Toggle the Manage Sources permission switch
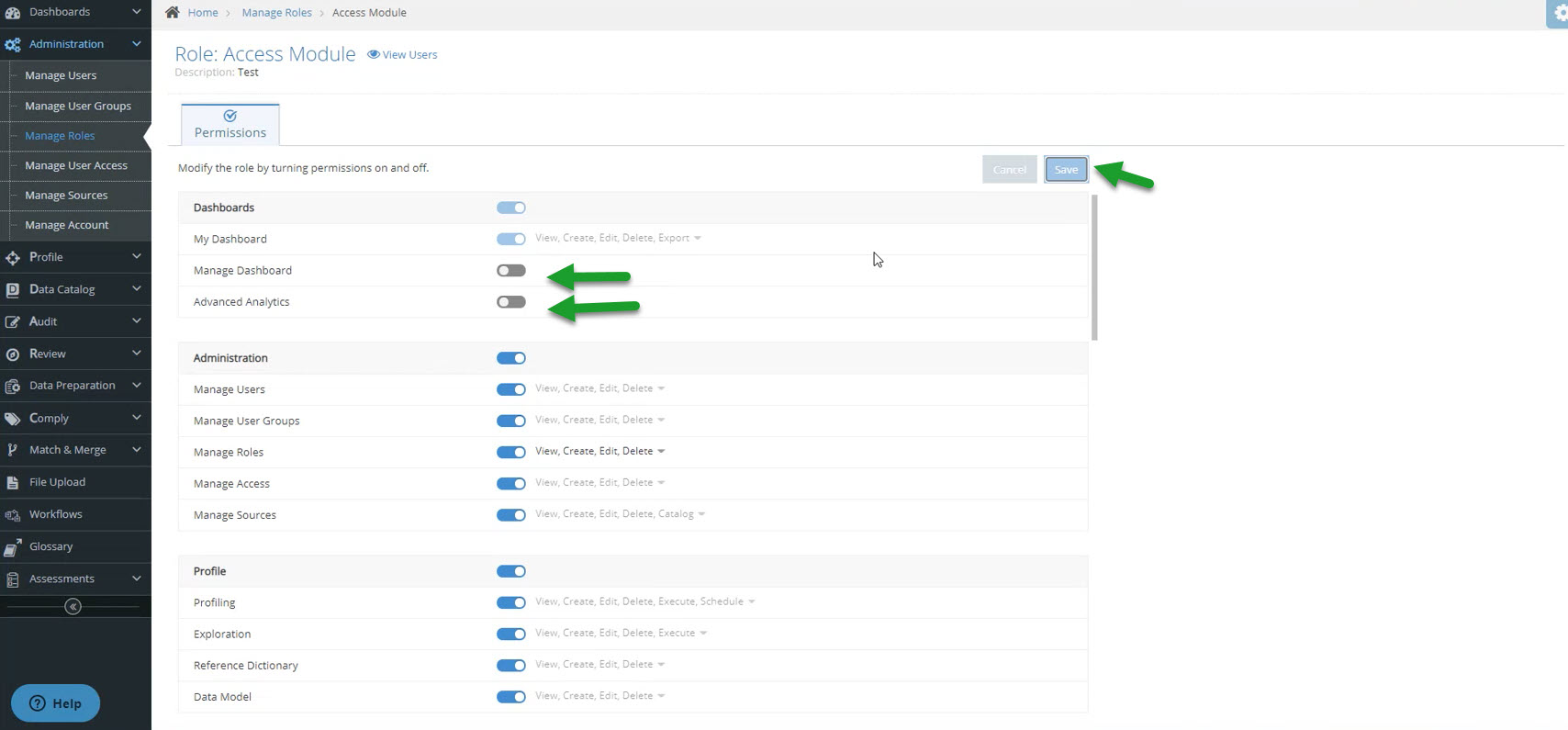 click(511, 514)
